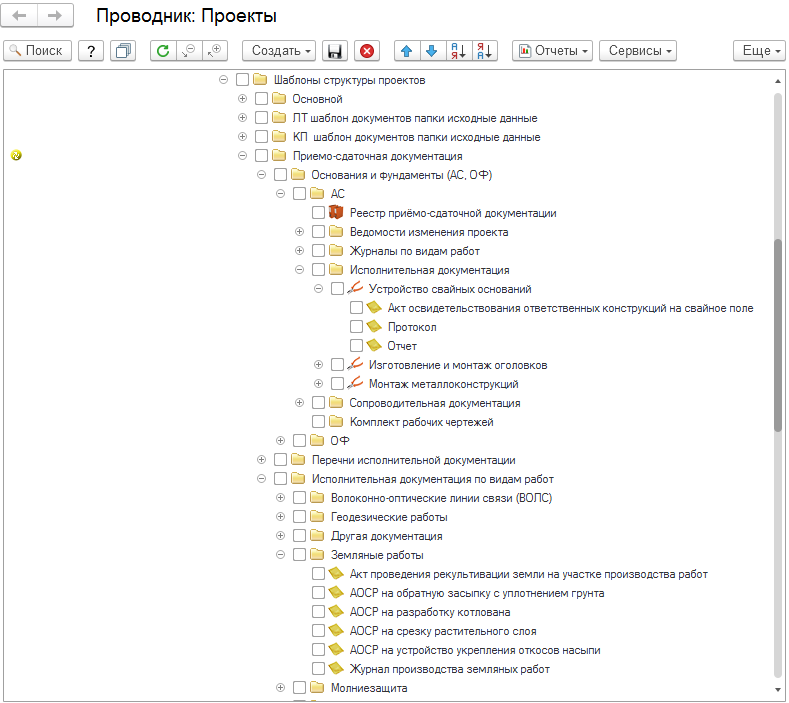The width and height of the screenshot is (789, 703).
Task: Select the Другая документация row
Action: (x=386, y=536)
